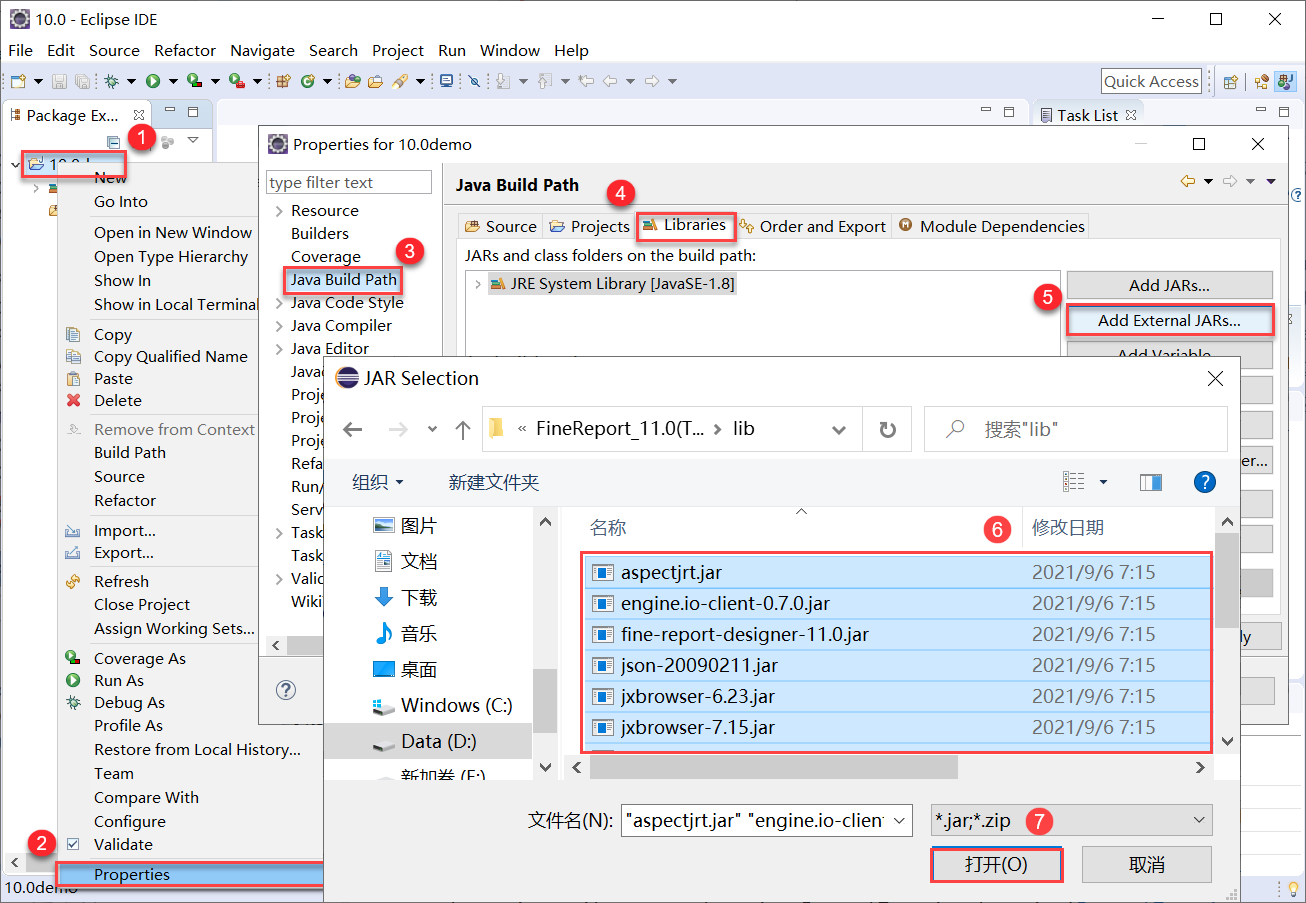This screenshot has height=903, width=1306.
Task: Switch to the Java EE perspective icon
Action: coord(1262,82)
